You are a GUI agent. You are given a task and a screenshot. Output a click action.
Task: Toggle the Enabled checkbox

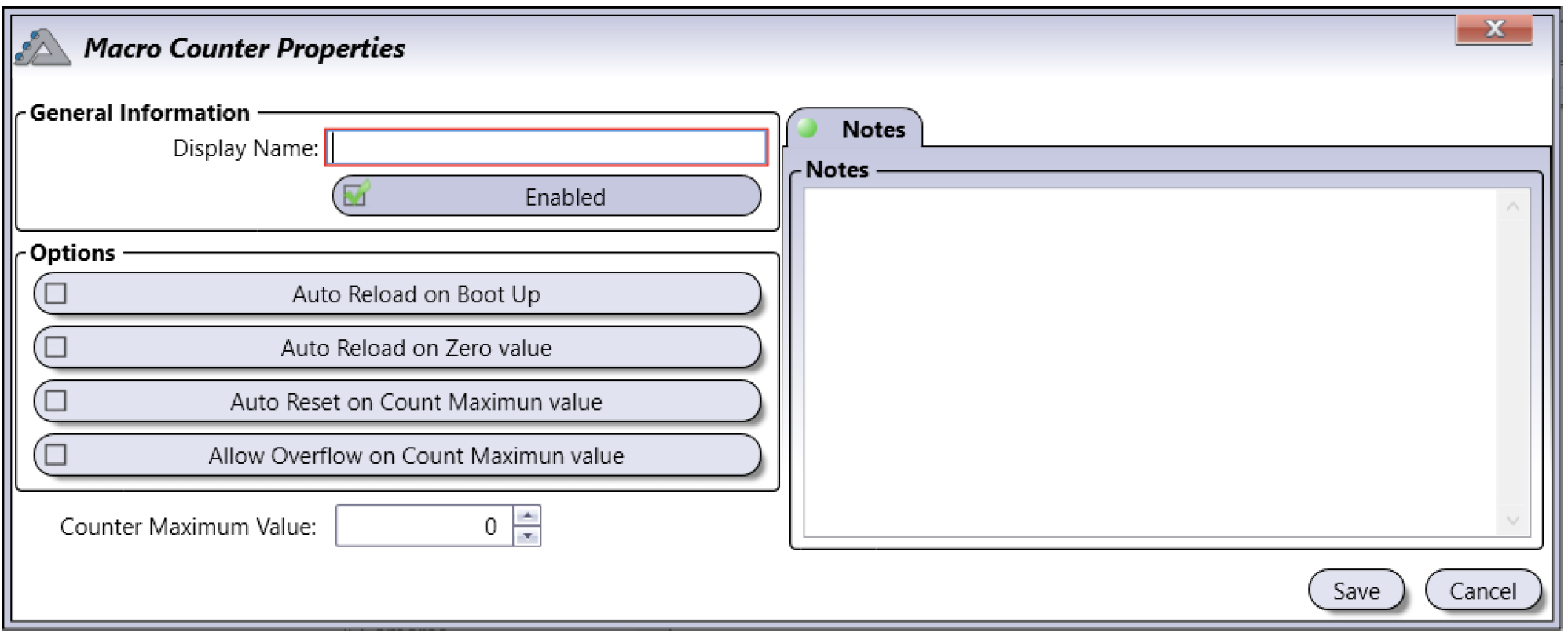pyautogui.click(x=356, y=193)
